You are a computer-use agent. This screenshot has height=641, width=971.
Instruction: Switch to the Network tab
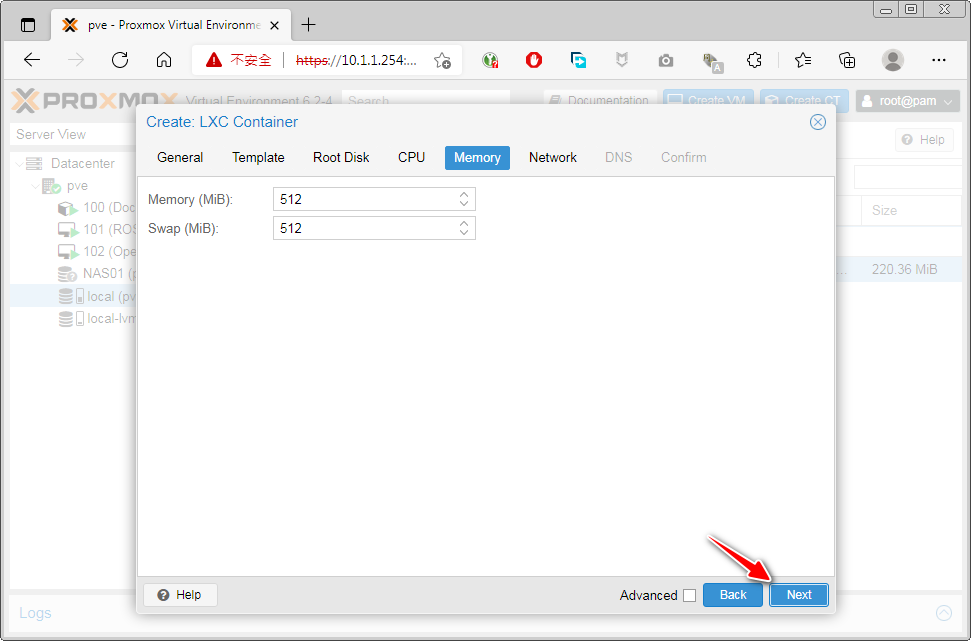pyautogui.click(x=552, y=157)
